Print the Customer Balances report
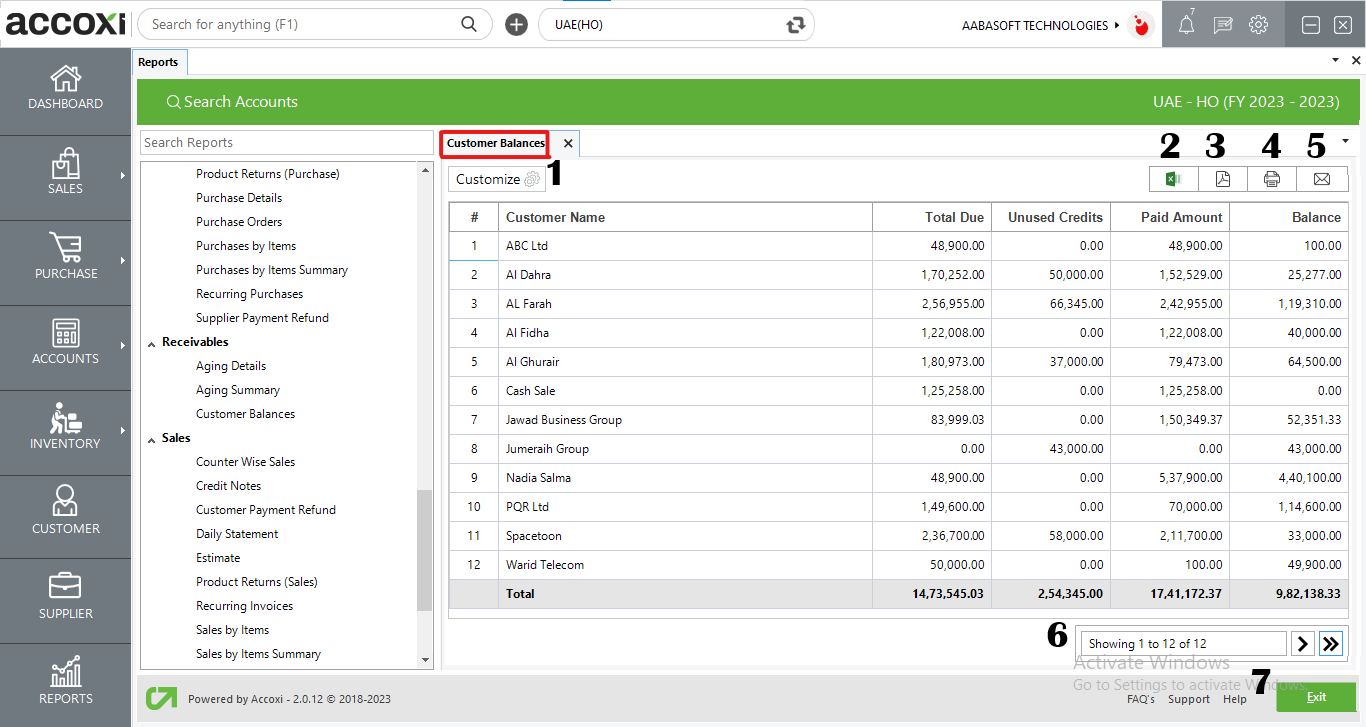 tap(1272, 178)
